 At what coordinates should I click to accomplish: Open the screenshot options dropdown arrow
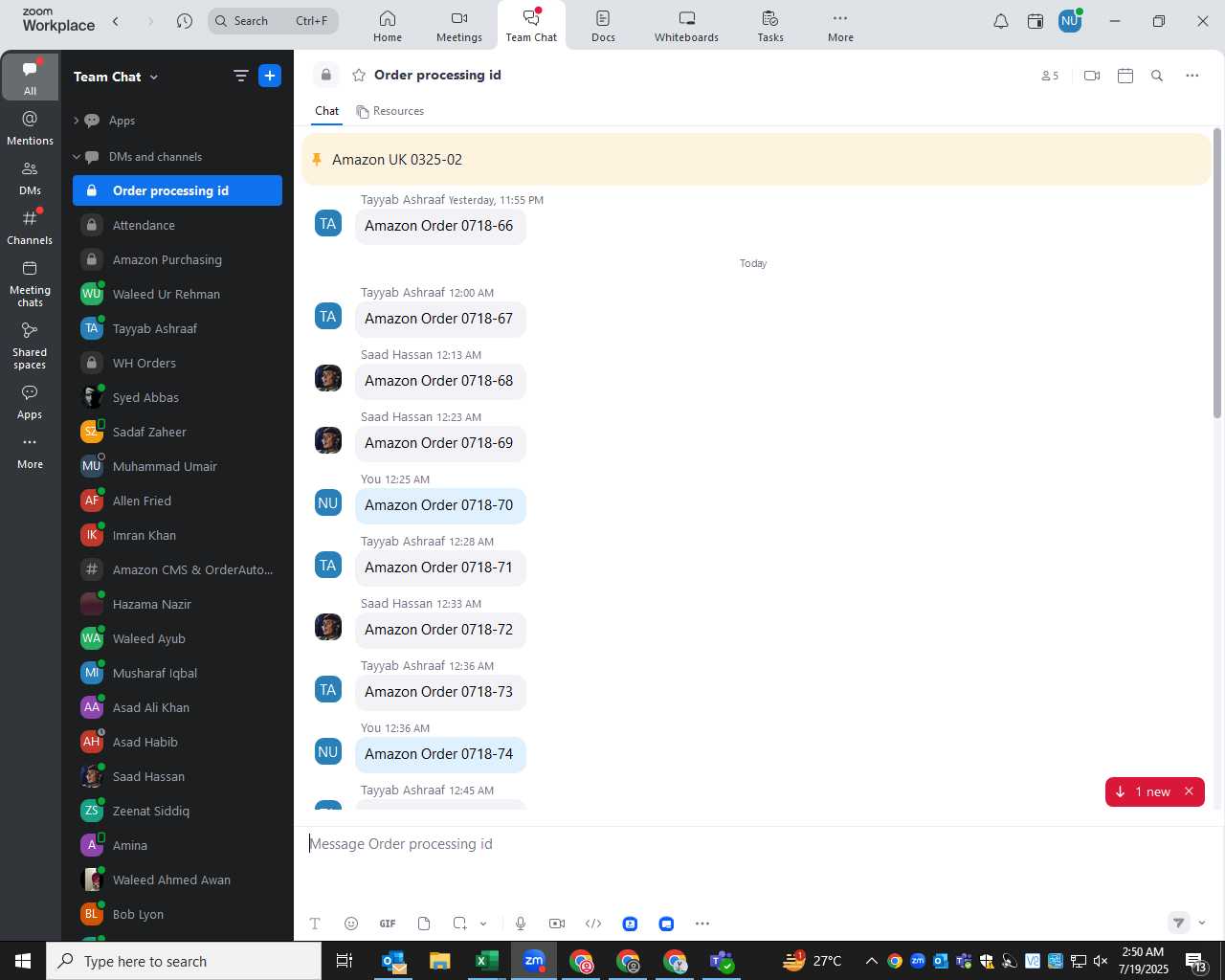[483, 924]
